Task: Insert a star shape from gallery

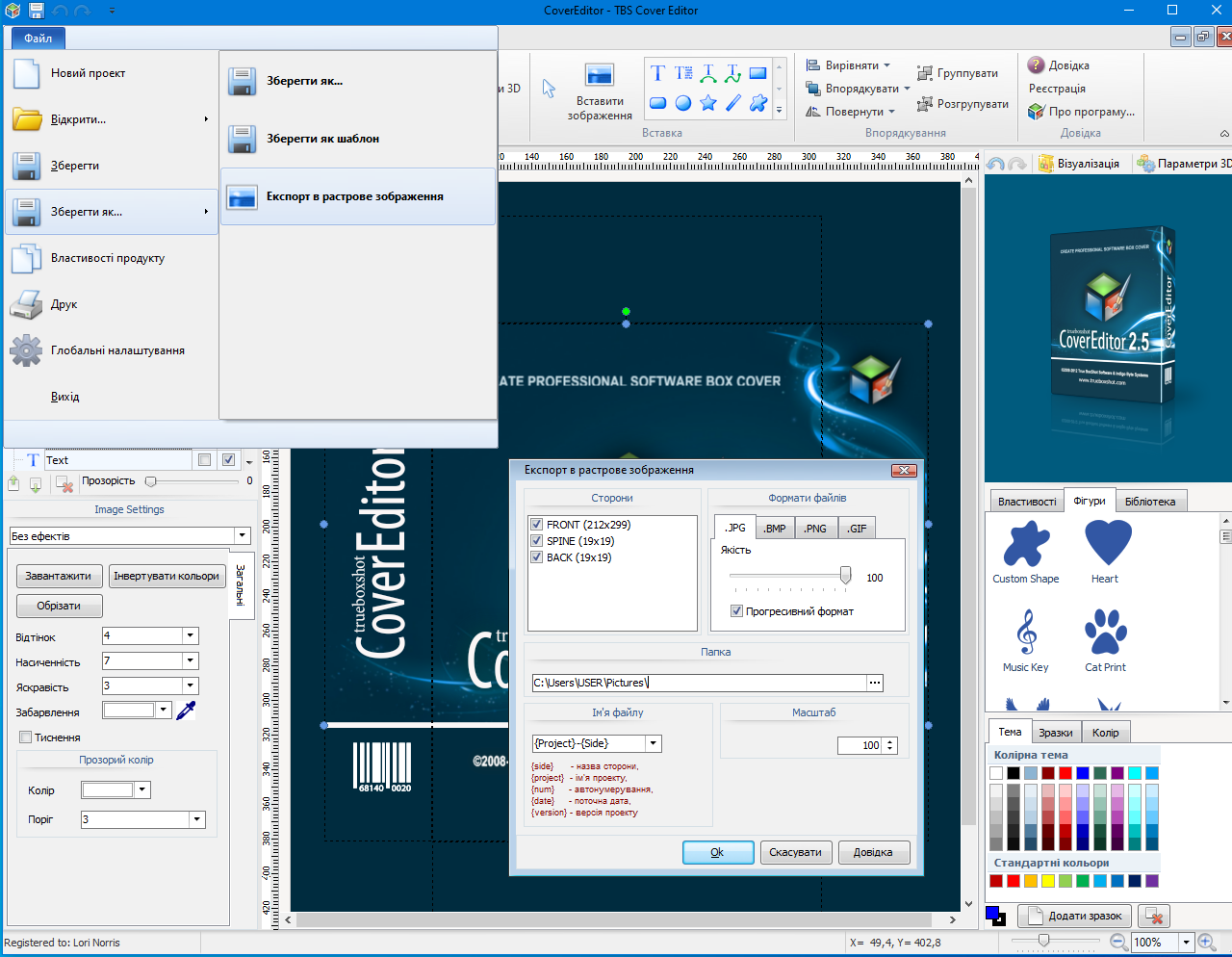Action: click(x=708, y=103)
